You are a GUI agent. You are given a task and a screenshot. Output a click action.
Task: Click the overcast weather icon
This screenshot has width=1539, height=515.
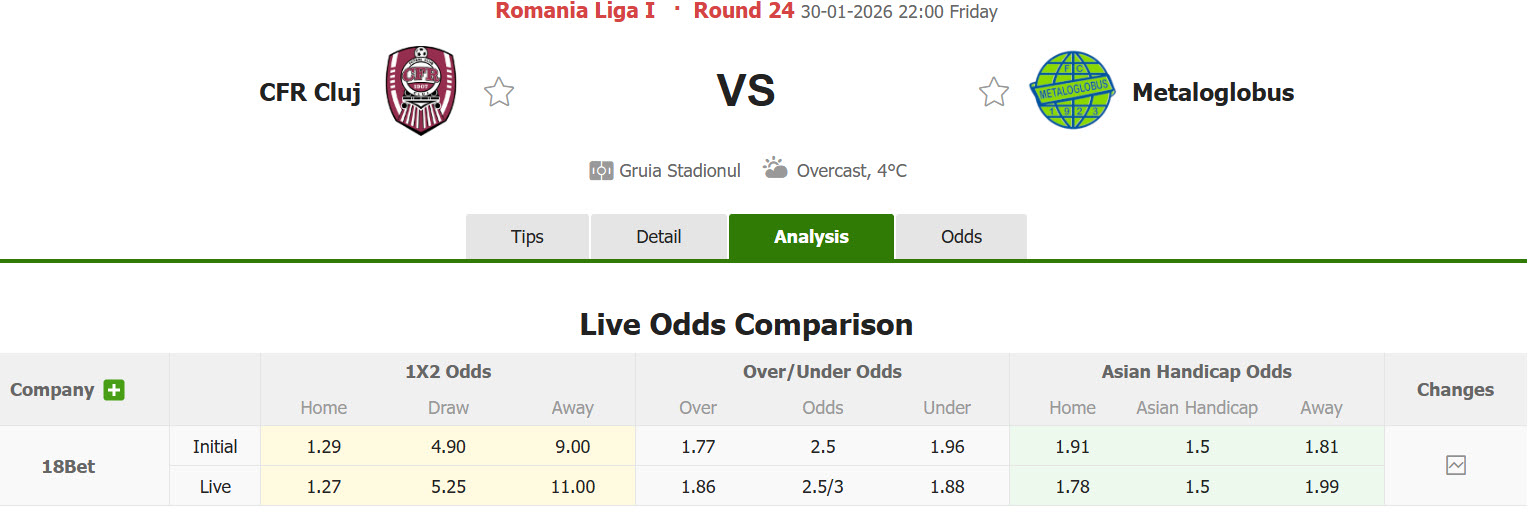coord(775,168)
